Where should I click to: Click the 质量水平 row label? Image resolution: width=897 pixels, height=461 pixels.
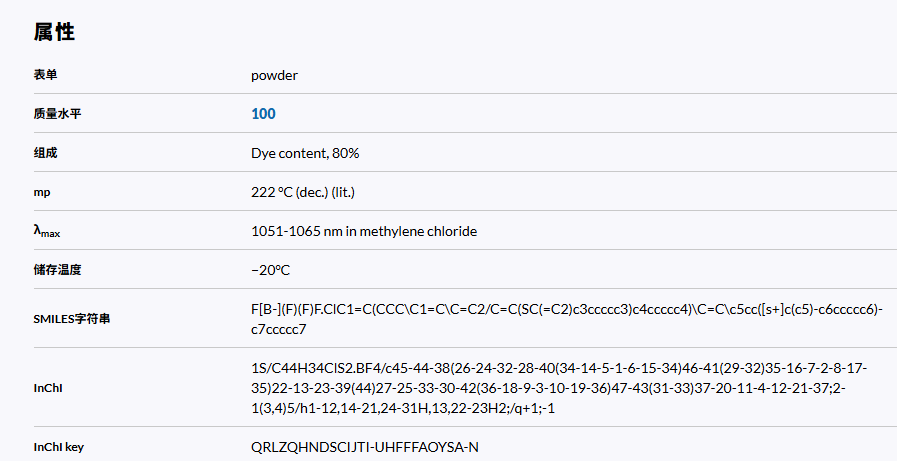pos(58,114)
